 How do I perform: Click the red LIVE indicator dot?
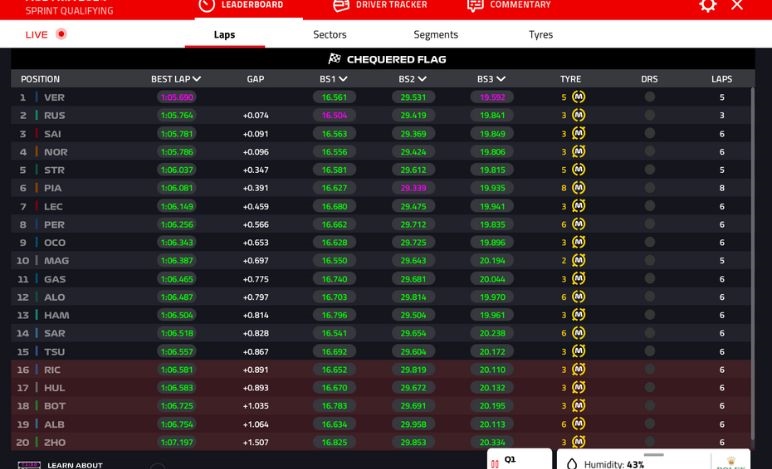coord(61,34)
